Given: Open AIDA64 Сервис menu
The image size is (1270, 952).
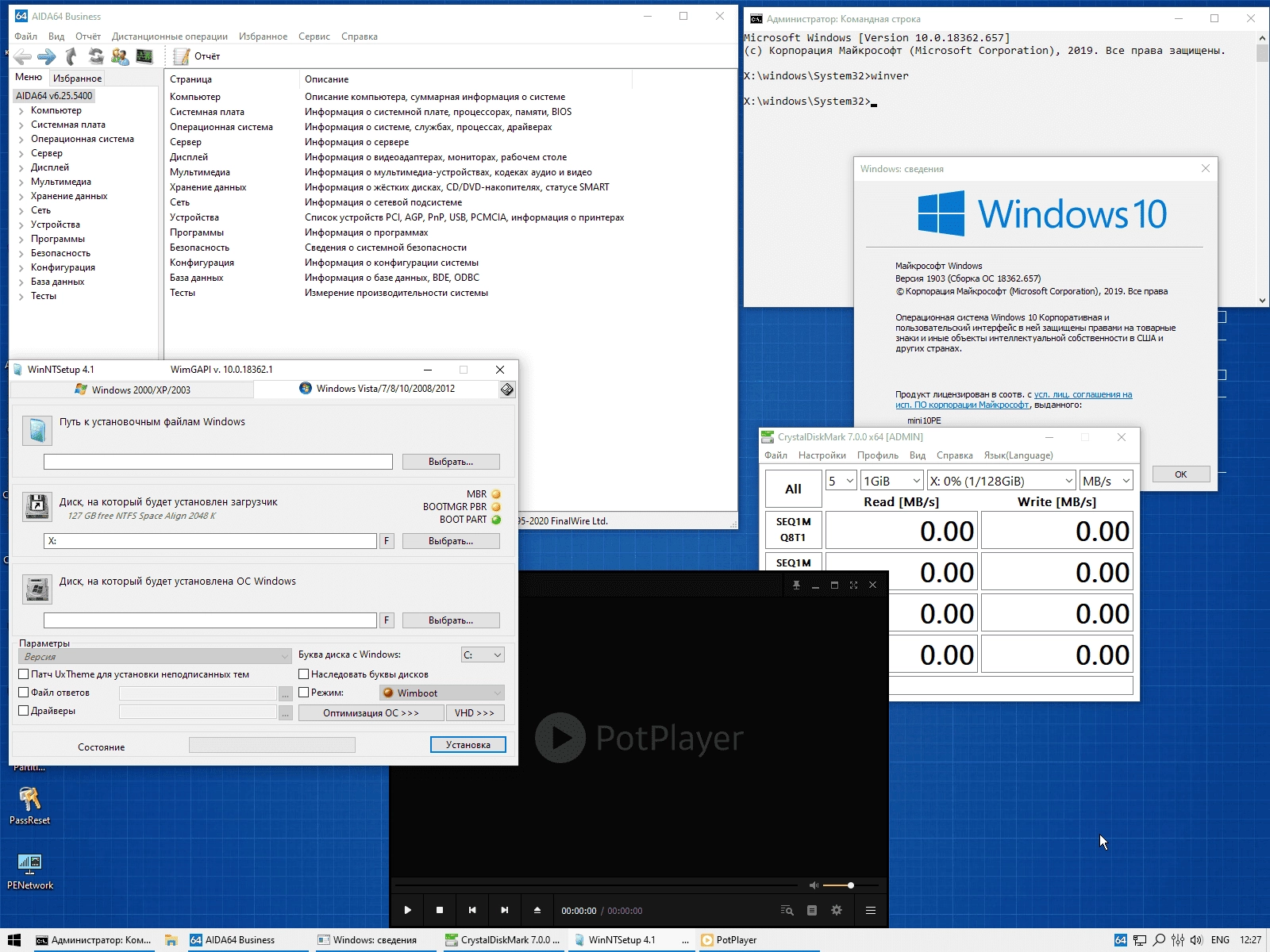Looking at the screenshot, I should pos(314,36).
